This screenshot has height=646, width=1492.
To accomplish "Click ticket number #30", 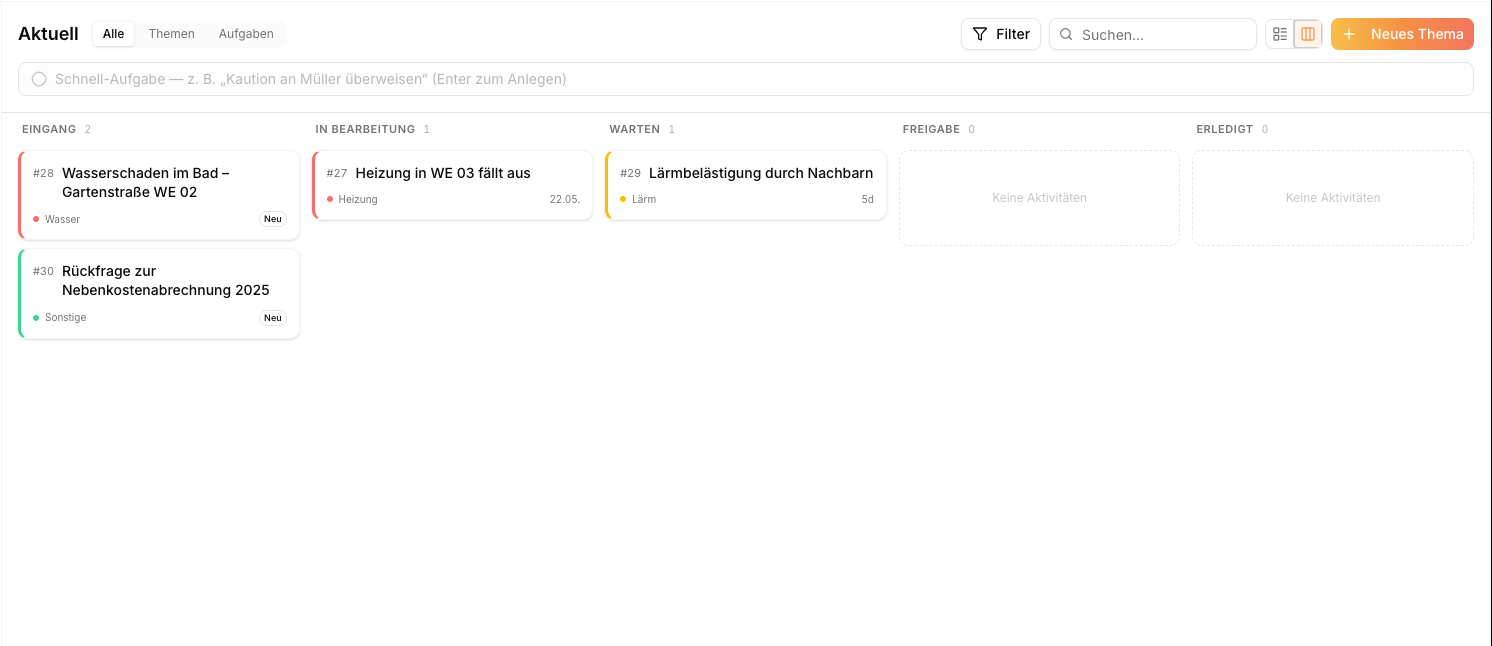I will coord(43,271).
